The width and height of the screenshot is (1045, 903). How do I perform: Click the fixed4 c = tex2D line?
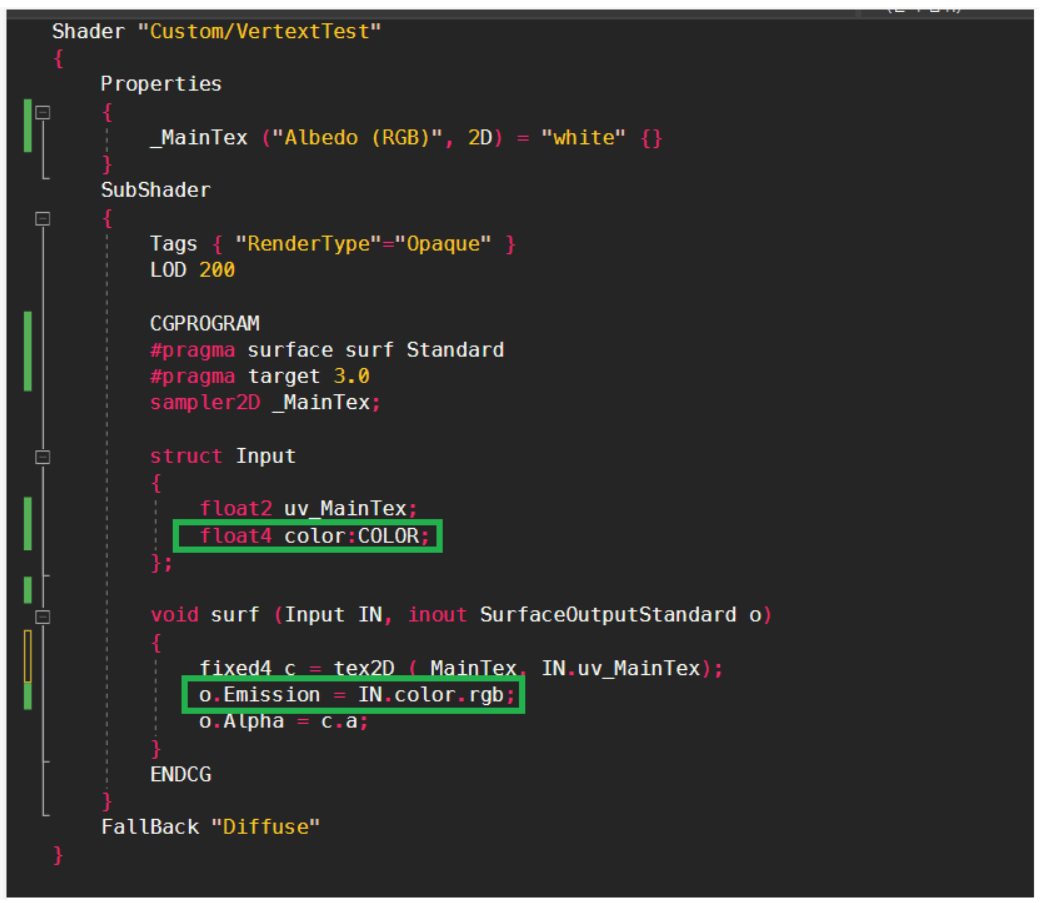click(x=461, y=668)
